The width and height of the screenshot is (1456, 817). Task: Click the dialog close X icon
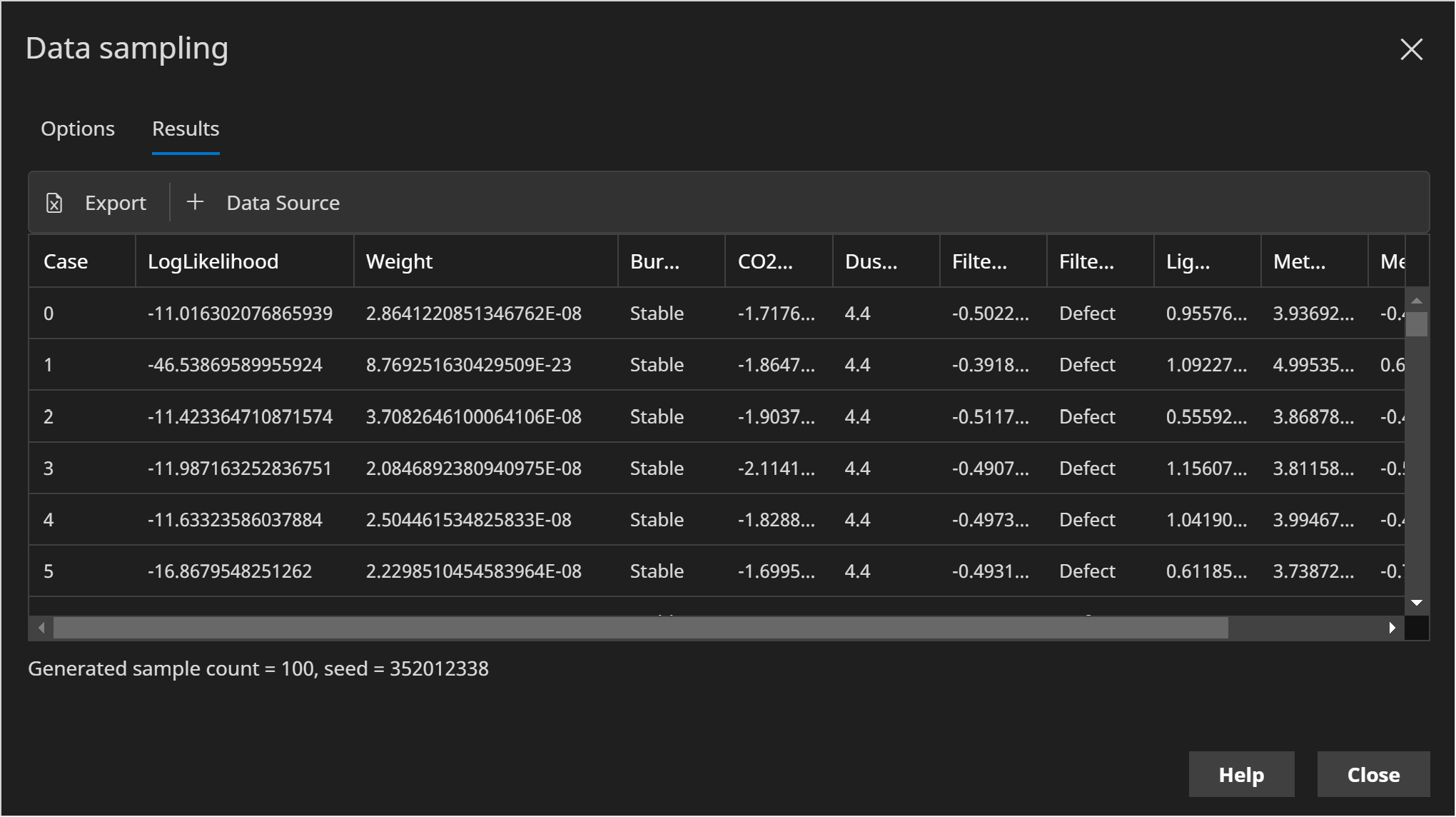(x=1411, y=49)
